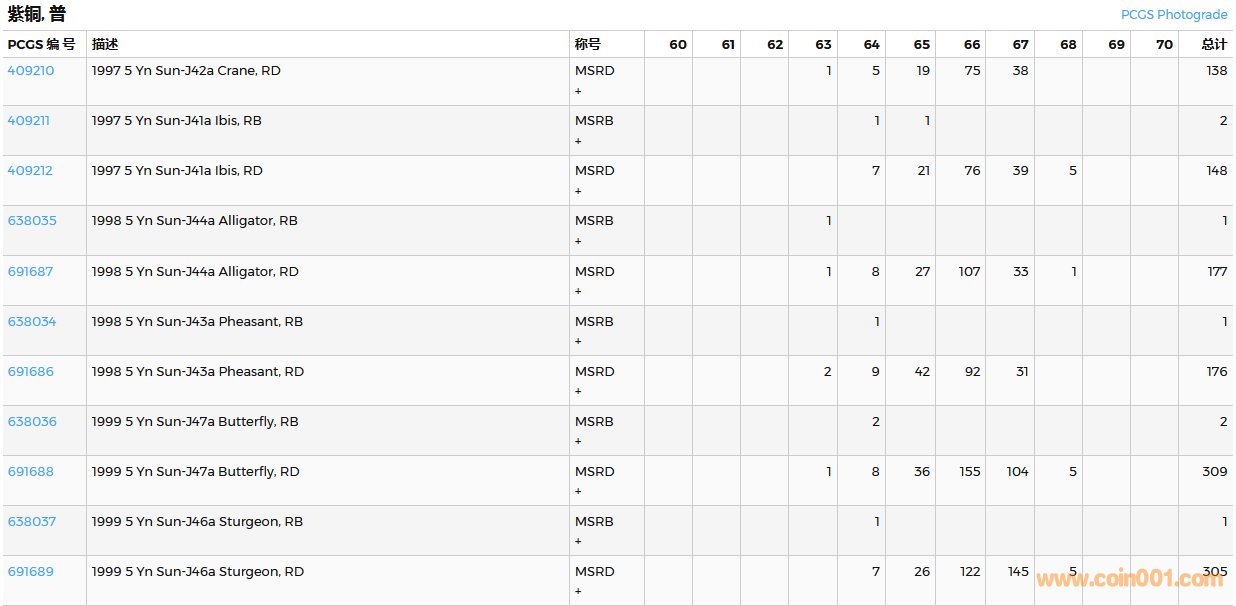This screenshot has height=606, width=1236.
Task: Click the 总计 column header
Action: tap(1214, 44)
